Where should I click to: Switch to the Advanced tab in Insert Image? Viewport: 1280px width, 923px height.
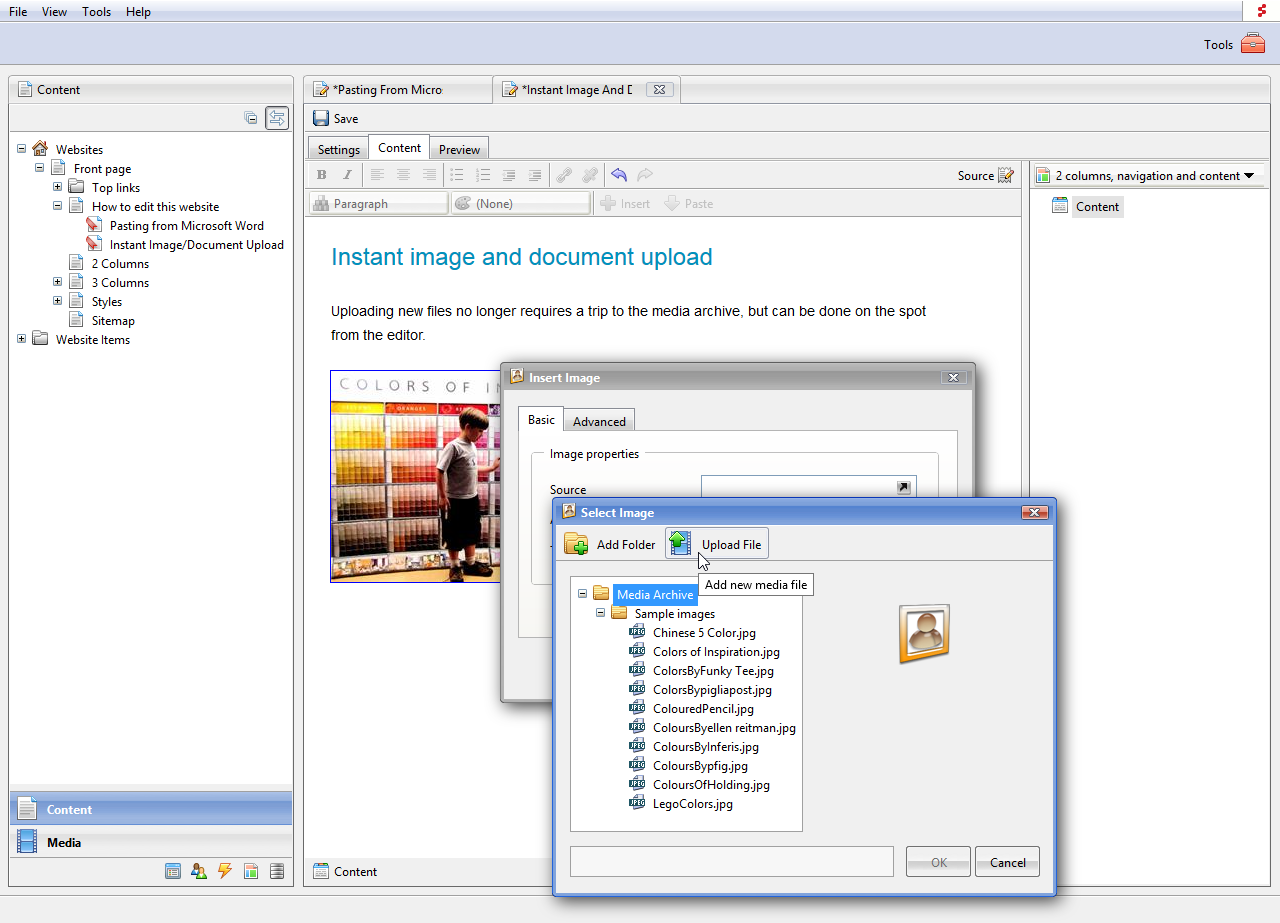pos(598,420)
